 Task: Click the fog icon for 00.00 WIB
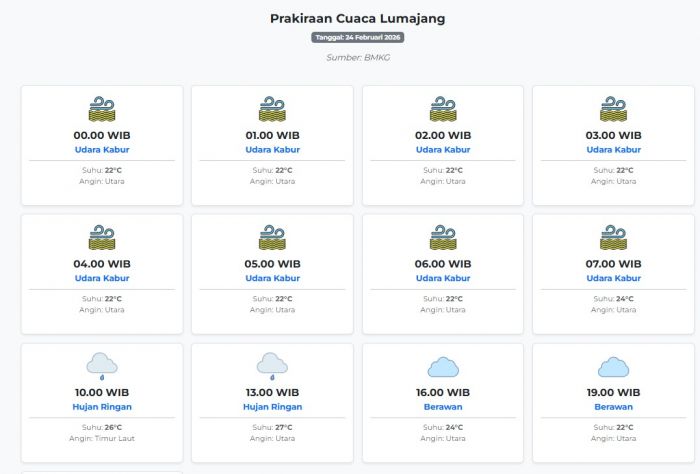(102, 109)
